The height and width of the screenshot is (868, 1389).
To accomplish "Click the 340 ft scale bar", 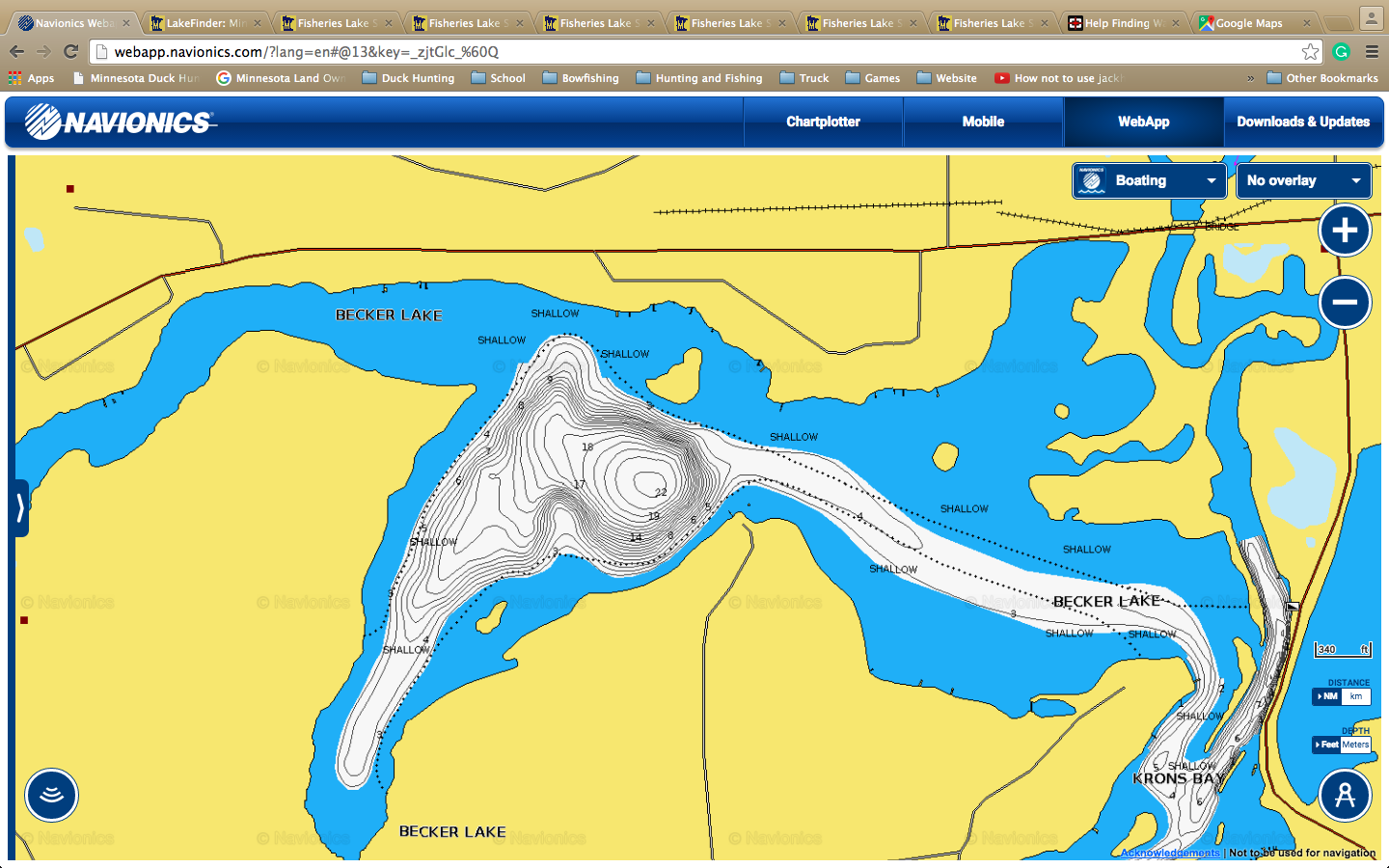I will (1343, 649).
